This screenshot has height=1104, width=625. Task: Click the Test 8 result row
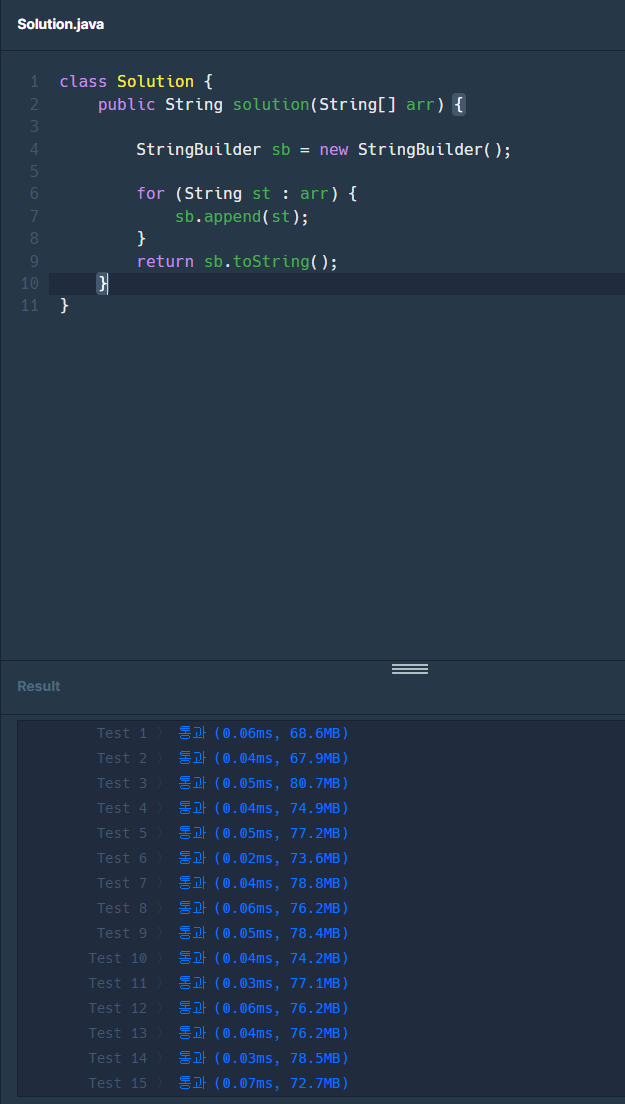tap(222, 908)
